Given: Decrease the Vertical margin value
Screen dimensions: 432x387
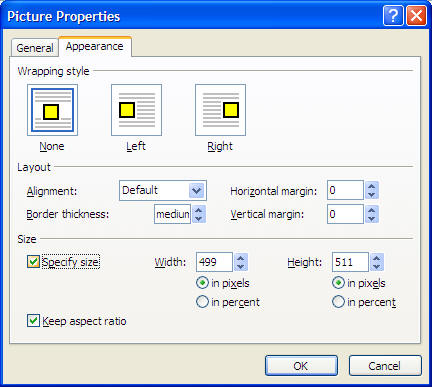Looking at the screenshot, I should (372, 219).
